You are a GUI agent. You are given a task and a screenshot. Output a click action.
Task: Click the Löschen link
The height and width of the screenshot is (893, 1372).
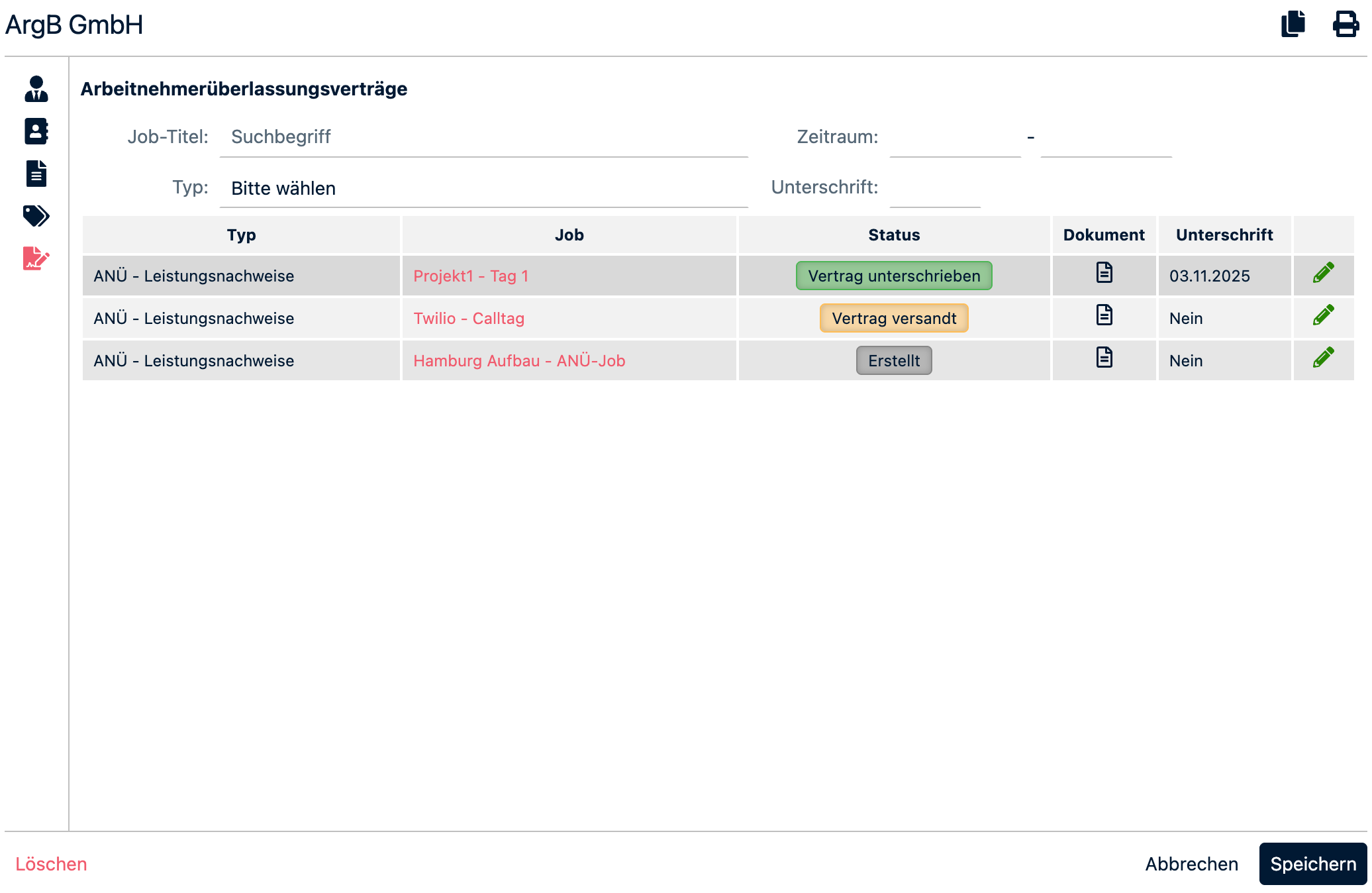(51, 864)
